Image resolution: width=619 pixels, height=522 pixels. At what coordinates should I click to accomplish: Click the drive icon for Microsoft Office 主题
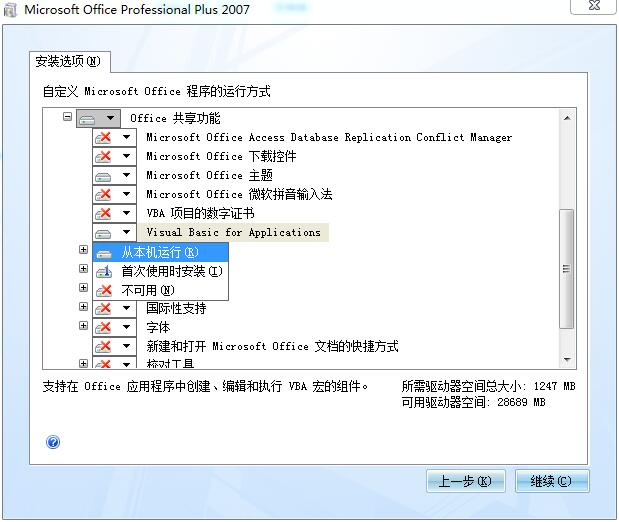[x=103, y=175]
